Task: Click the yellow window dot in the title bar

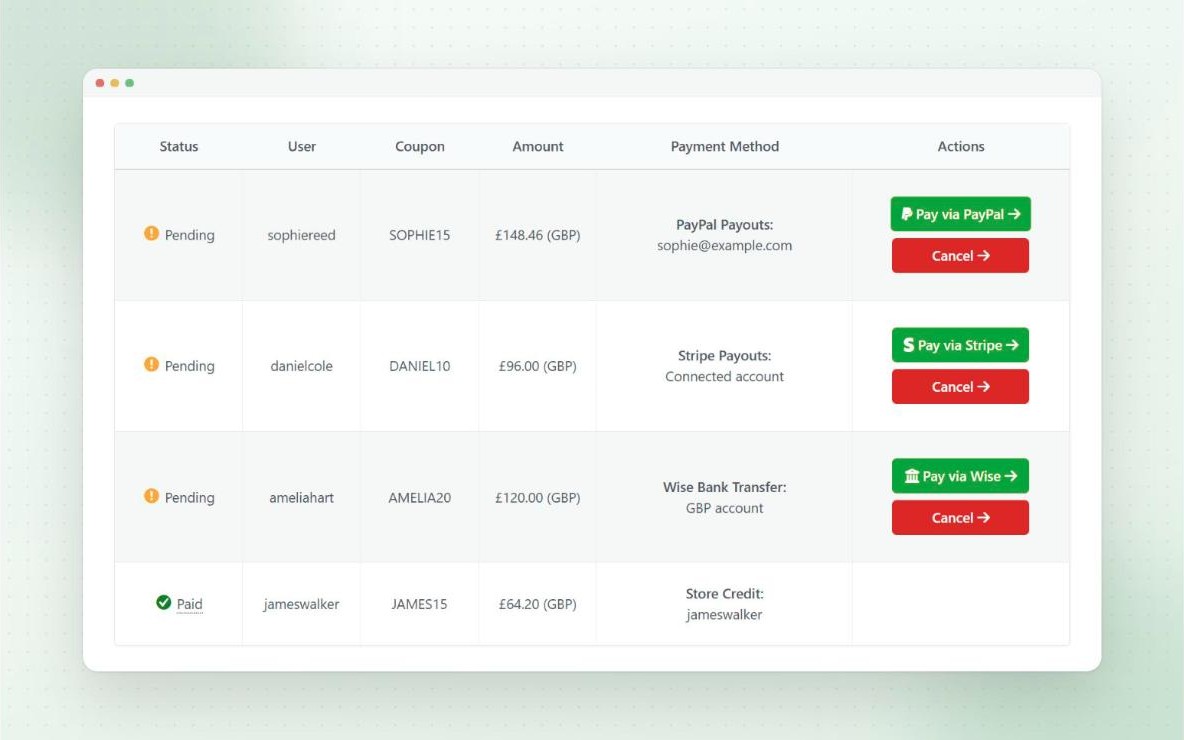Action: point(115,83)
